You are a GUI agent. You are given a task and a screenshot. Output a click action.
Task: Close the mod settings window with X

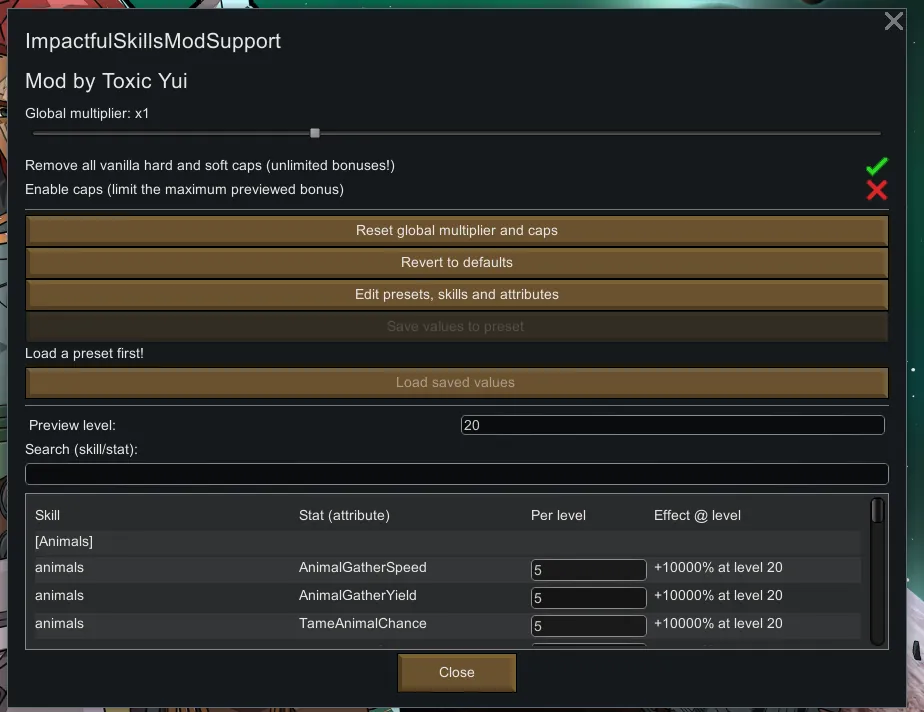[x=893, y=21]
